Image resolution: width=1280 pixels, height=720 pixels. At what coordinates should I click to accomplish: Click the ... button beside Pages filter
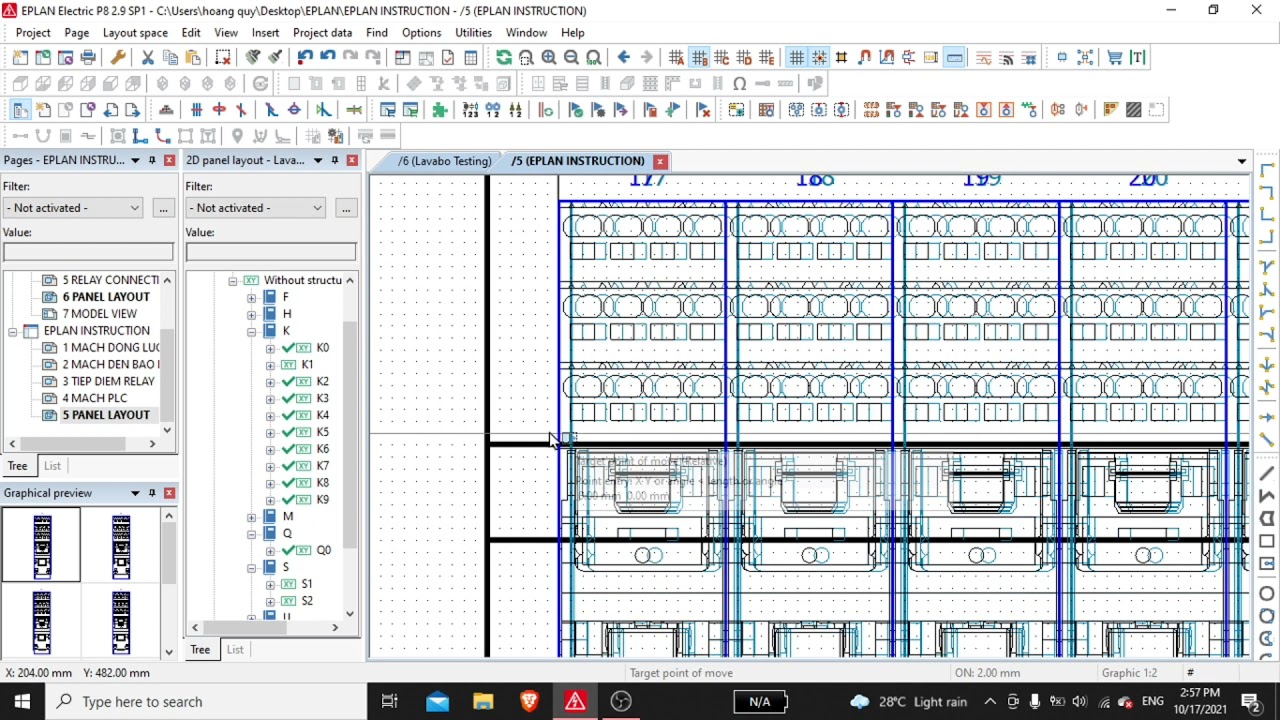(163, 208)
